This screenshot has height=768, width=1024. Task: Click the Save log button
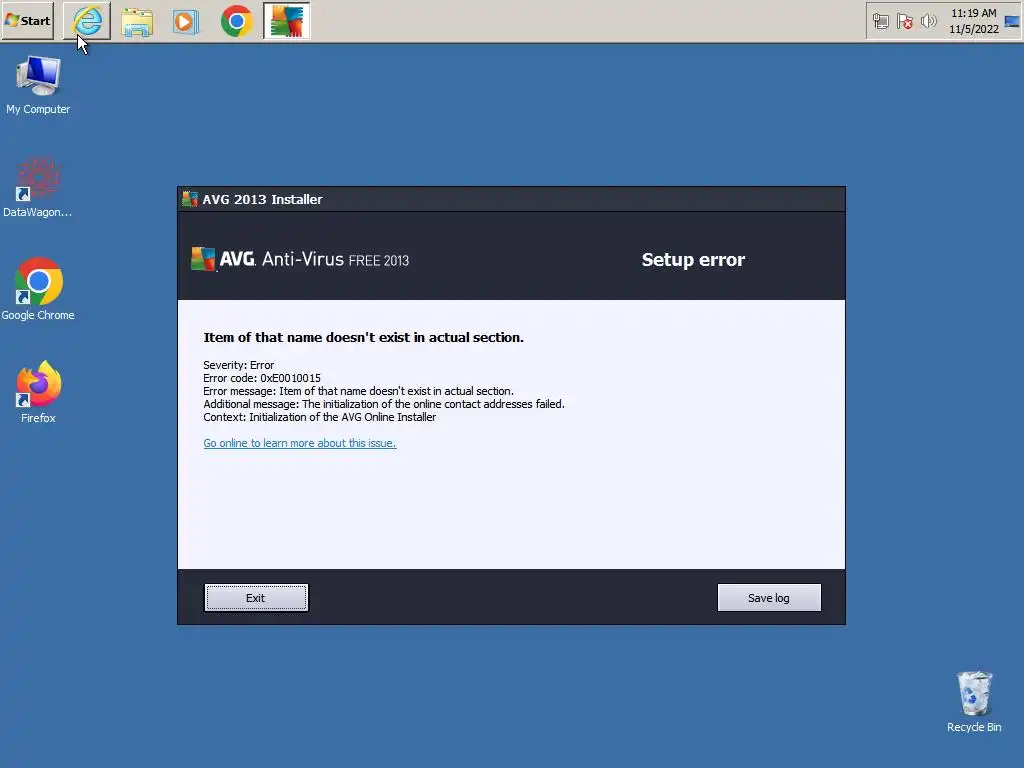coord(769,598)
